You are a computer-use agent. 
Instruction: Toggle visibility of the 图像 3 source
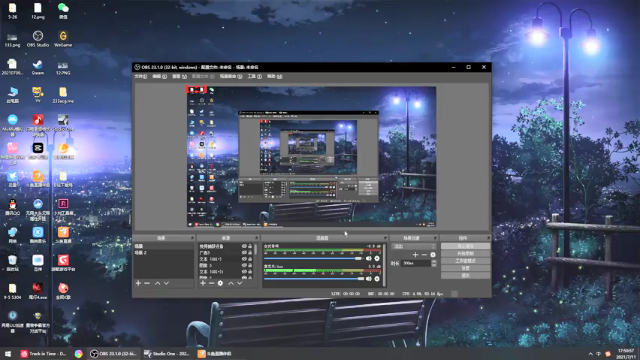pos(244,265)
